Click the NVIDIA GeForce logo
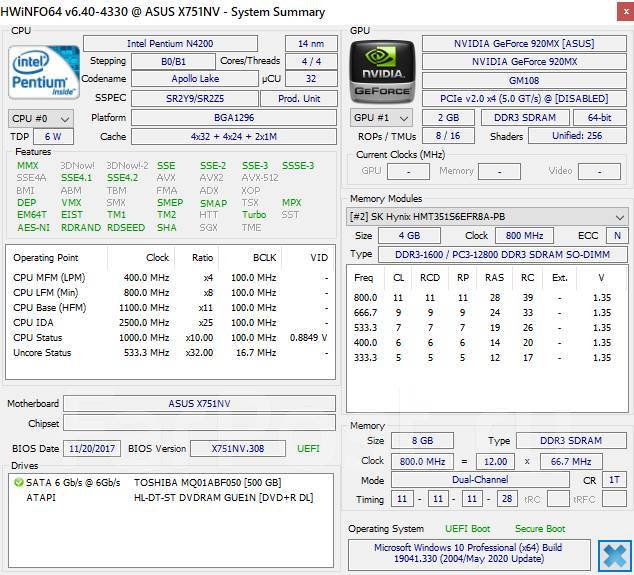634x575 pixels. 382,73
